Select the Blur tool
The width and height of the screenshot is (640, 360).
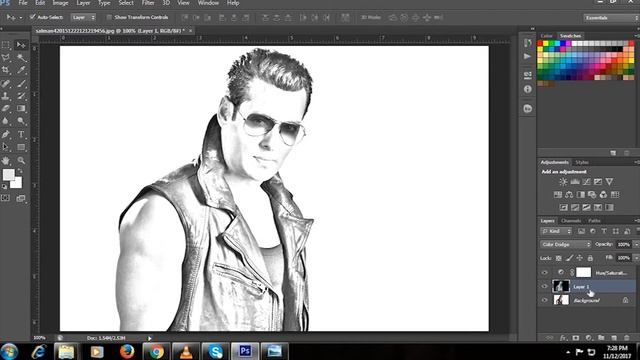6,121
